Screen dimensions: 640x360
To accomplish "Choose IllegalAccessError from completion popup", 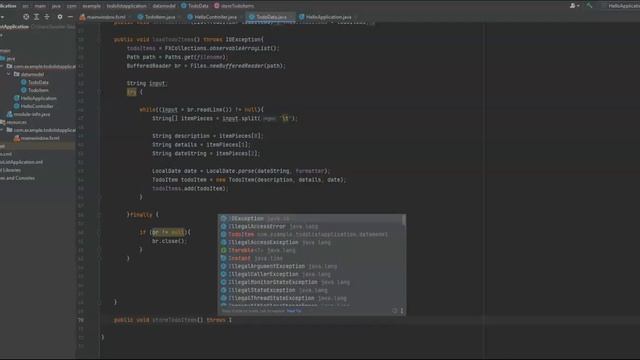I will (x=311, y=227).
